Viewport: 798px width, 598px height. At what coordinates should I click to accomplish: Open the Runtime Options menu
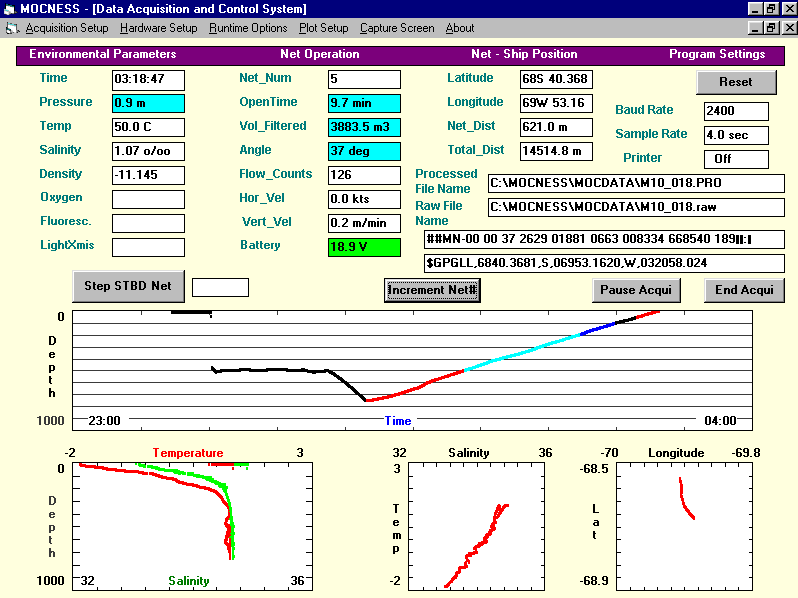click(248, 28)
